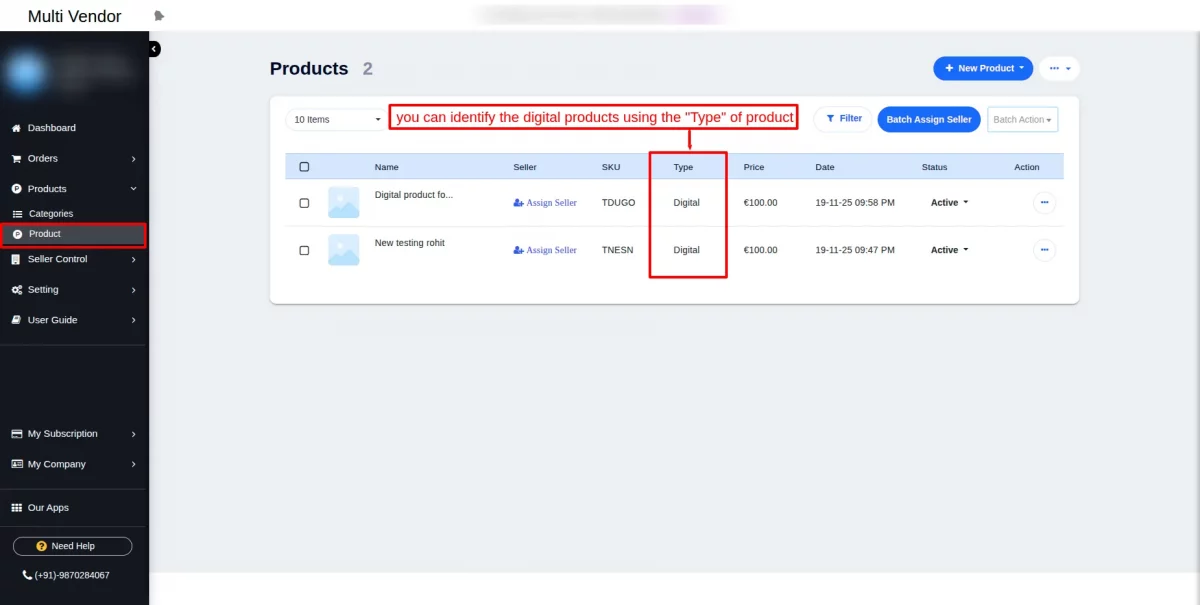
Task: Click the Setting gears icon
Action: pos(17,290)
